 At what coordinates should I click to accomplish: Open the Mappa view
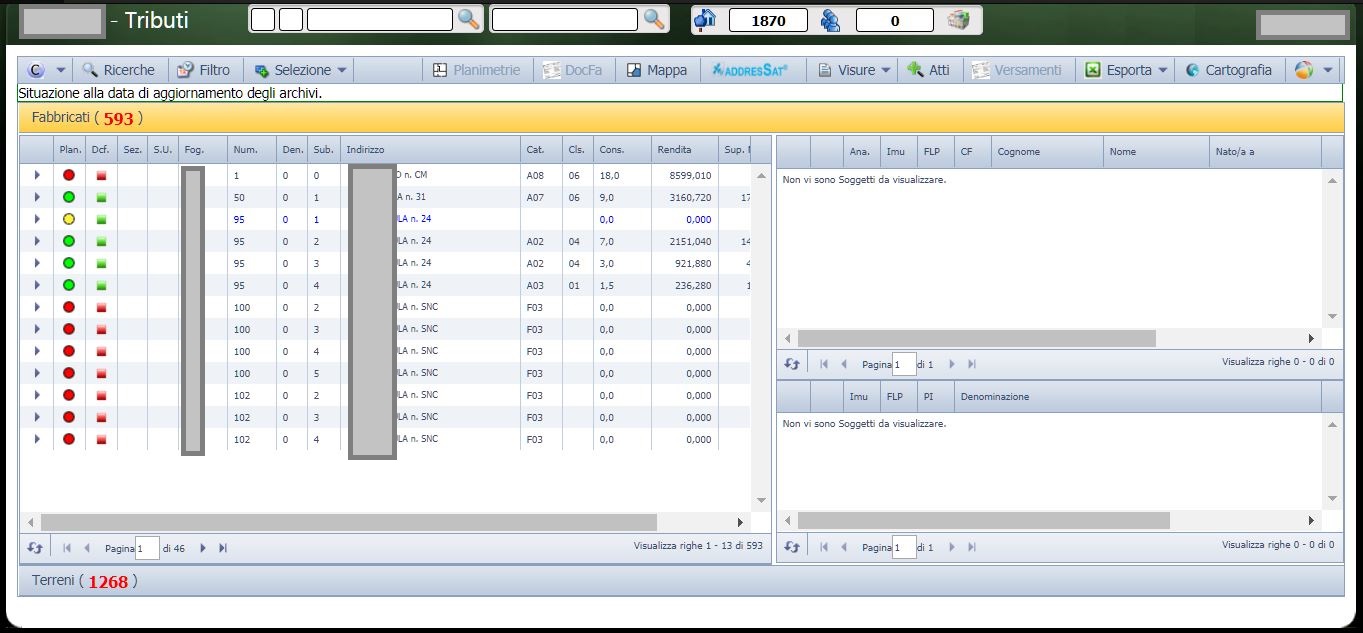click(x=657, y=70)
